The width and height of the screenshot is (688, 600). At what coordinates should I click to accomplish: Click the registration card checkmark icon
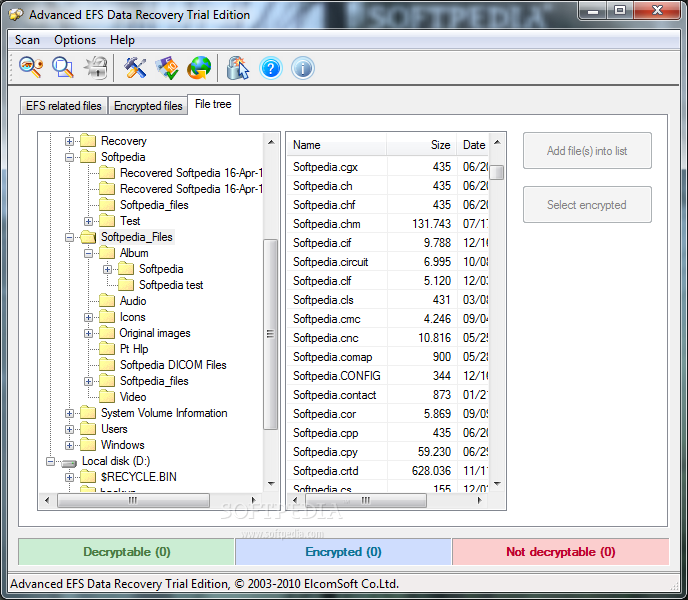pos(167,68)
